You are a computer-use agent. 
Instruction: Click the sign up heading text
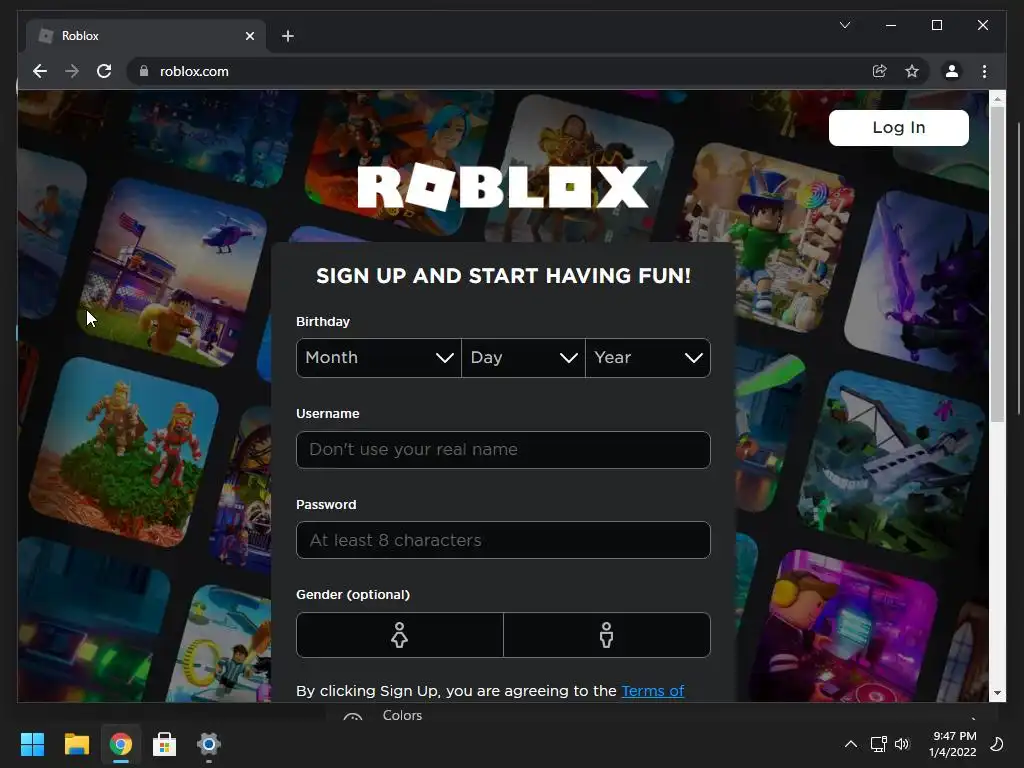(503, 276)
